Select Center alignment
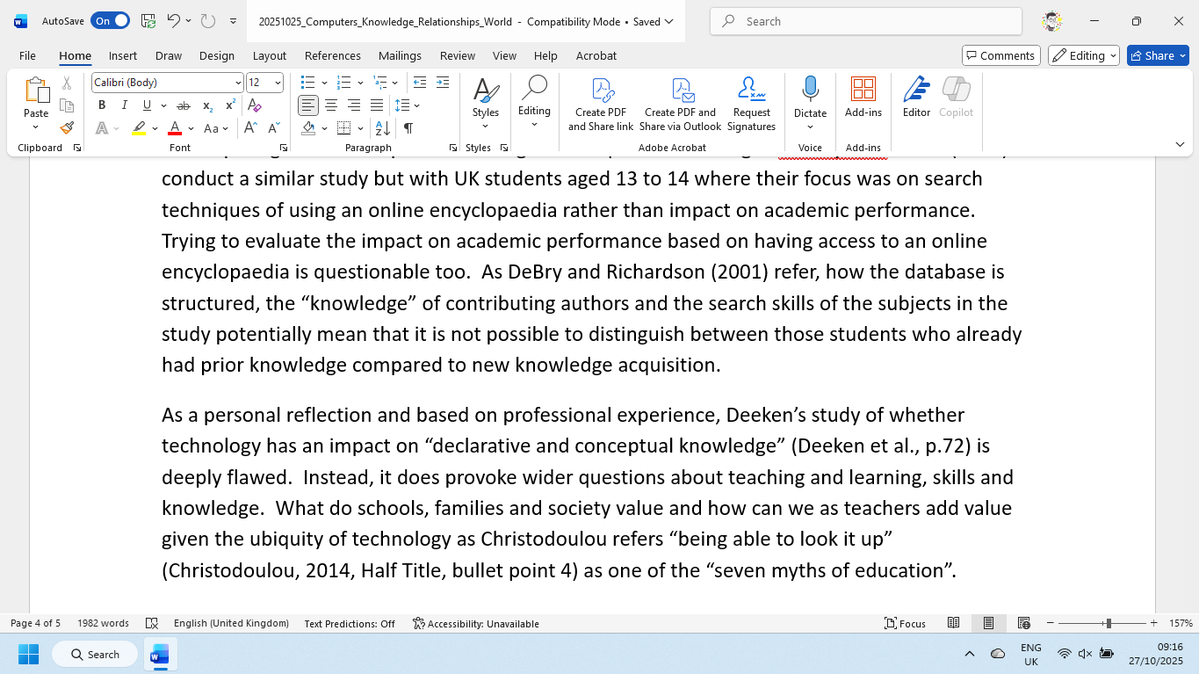This screenshot has width=1199, height=674. click(331, 106)
